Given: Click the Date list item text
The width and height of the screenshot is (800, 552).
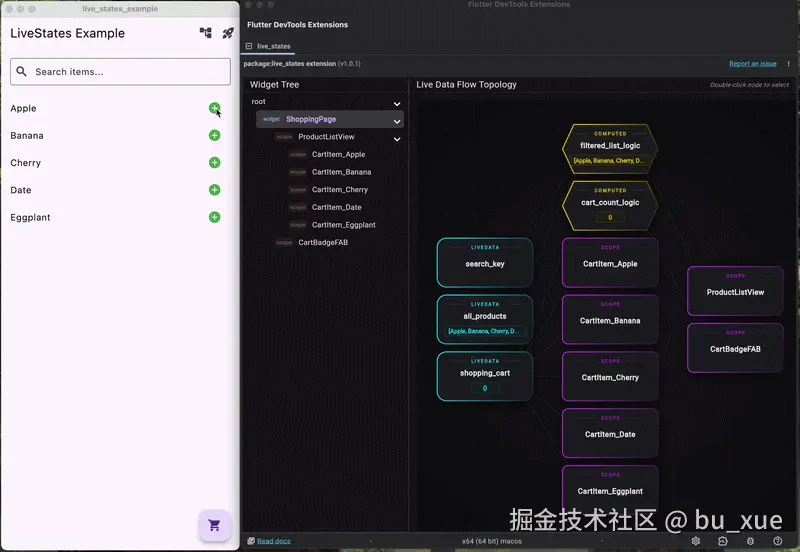Looking at the screenshot, I should (x=21, y=190).
